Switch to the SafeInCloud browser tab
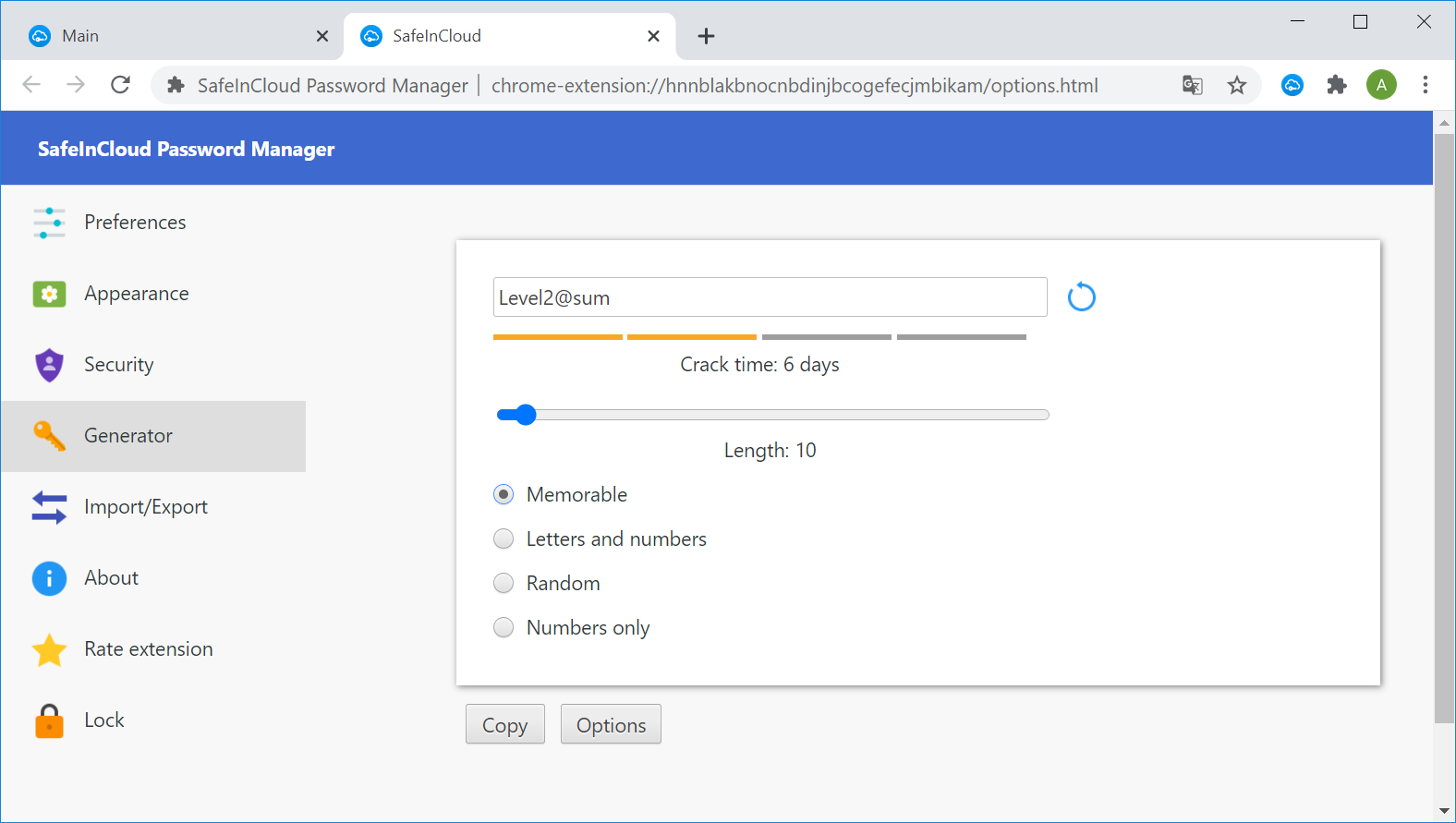The height and width of the screenshot is (823, 1456). [x=509, y=36]
